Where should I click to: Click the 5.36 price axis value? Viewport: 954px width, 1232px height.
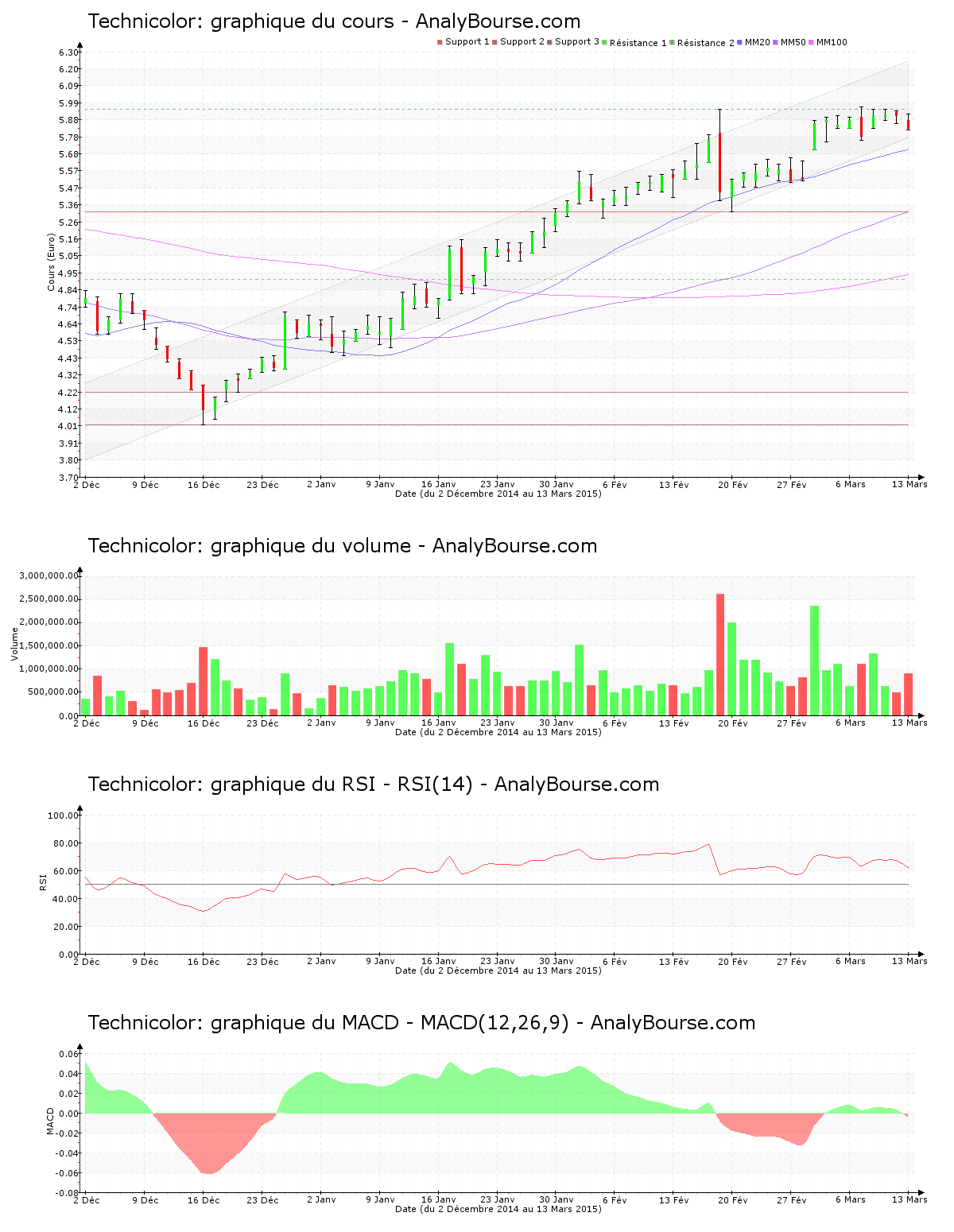[x=69, y=205]
